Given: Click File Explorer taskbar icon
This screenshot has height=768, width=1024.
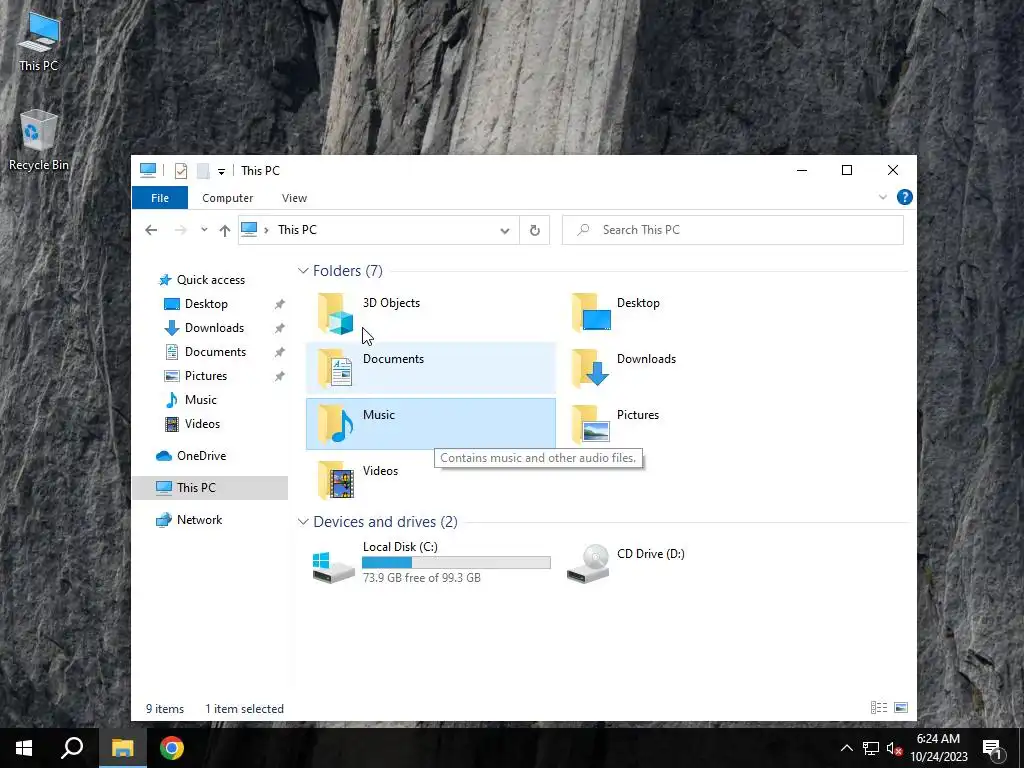Looking at the screenshot, I should tap(122, 748).
